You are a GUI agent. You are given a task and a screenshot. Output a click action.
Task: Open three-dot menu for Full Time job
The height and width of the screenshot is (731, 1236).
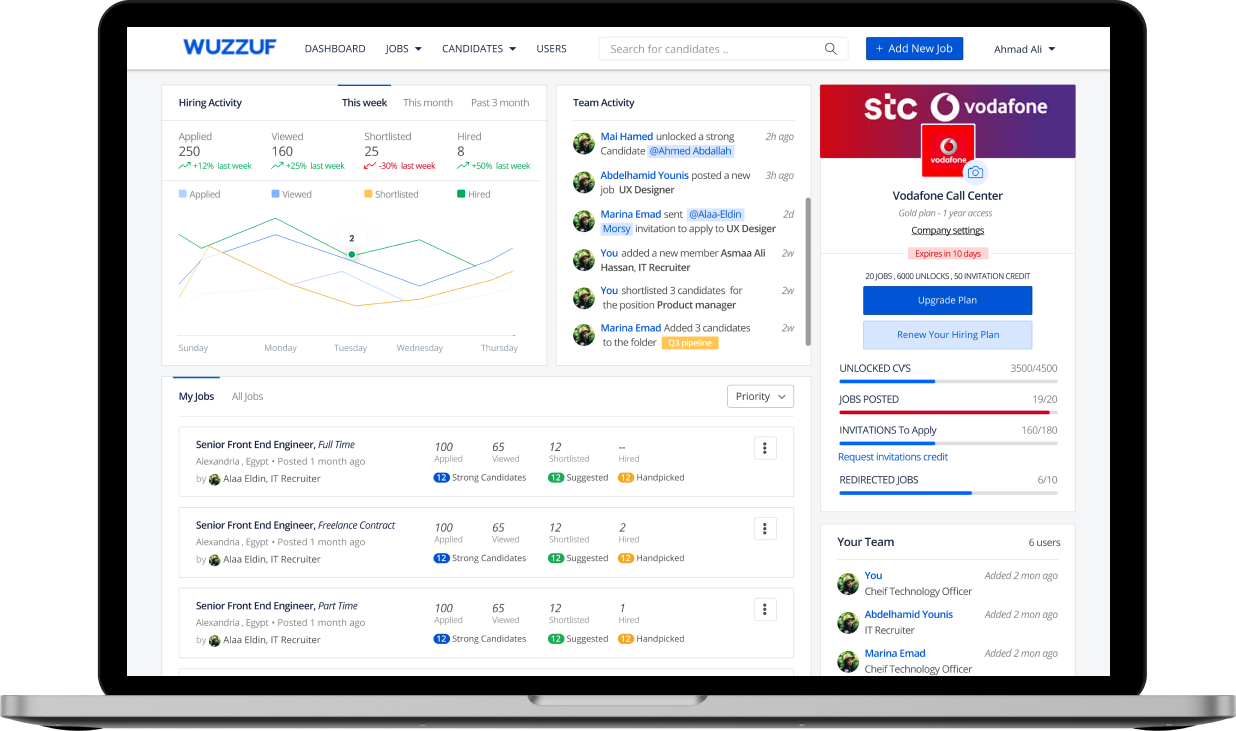[765, 448]
